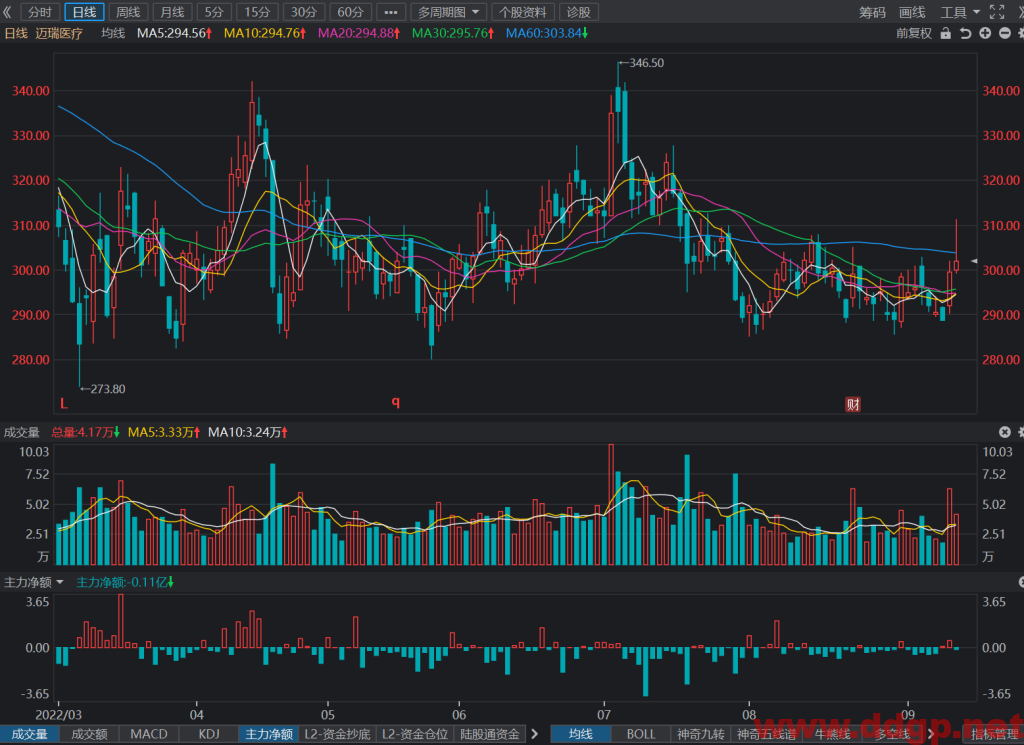Click the red q marker on chart
The width and height of the screenshot is (1024, 745).
396,402
